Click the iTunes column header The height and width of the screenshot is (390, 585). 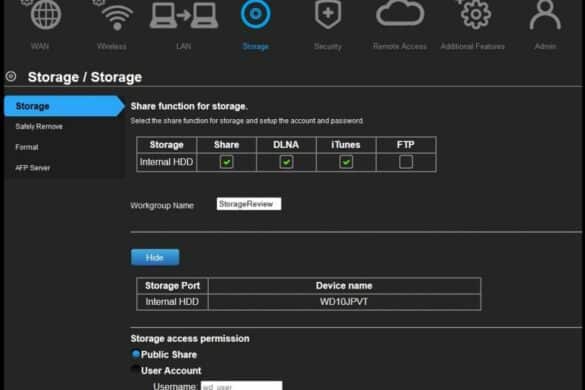346,145
